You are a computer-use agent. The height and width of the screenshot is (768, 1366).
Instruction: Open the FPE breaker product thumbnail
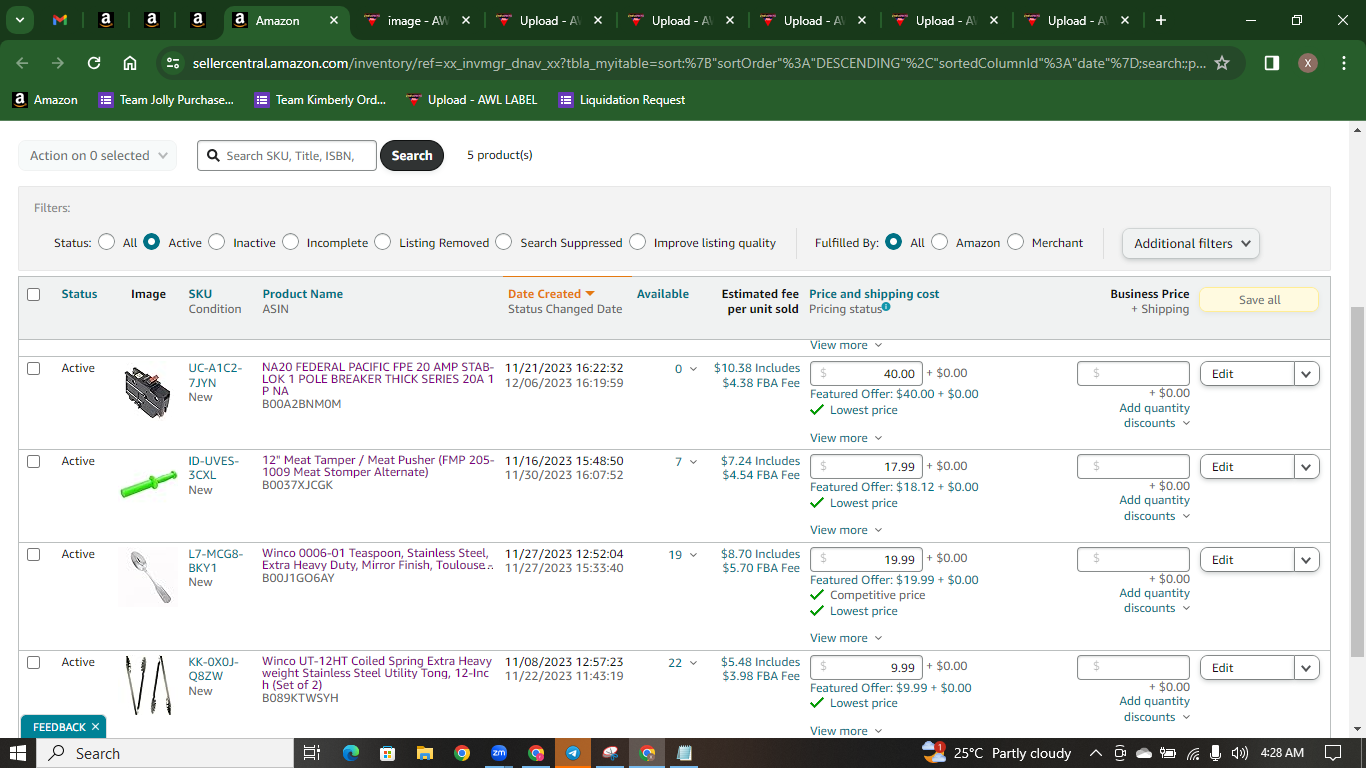[x=148, y=392]
